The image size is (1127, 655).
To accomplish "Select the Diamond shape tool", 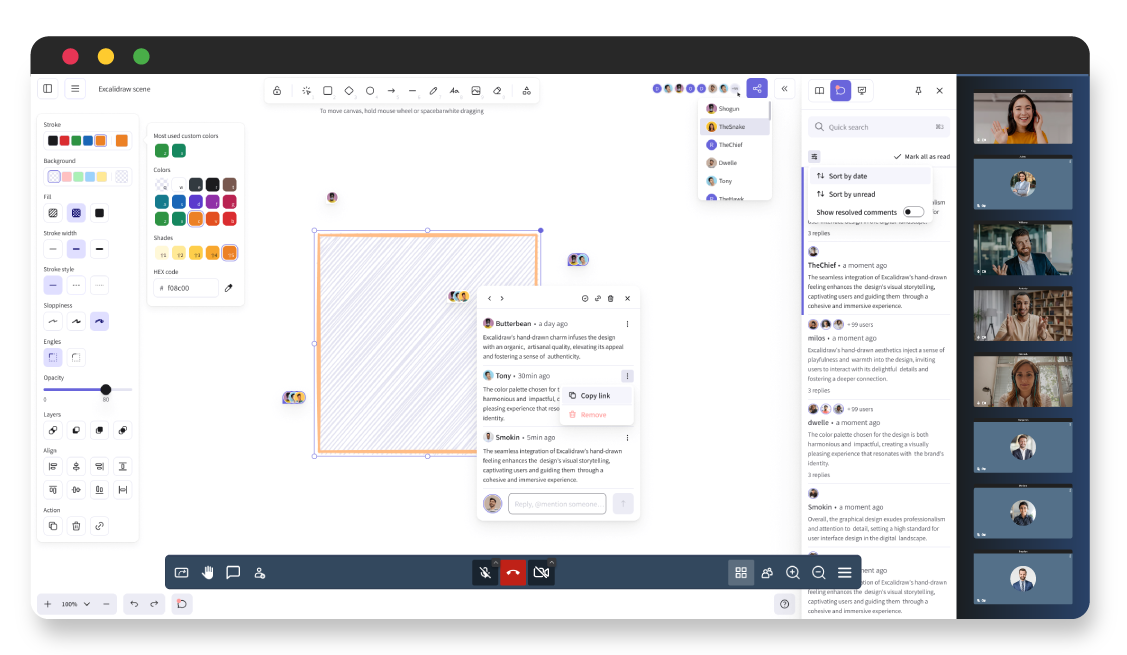I will (349, 91).
